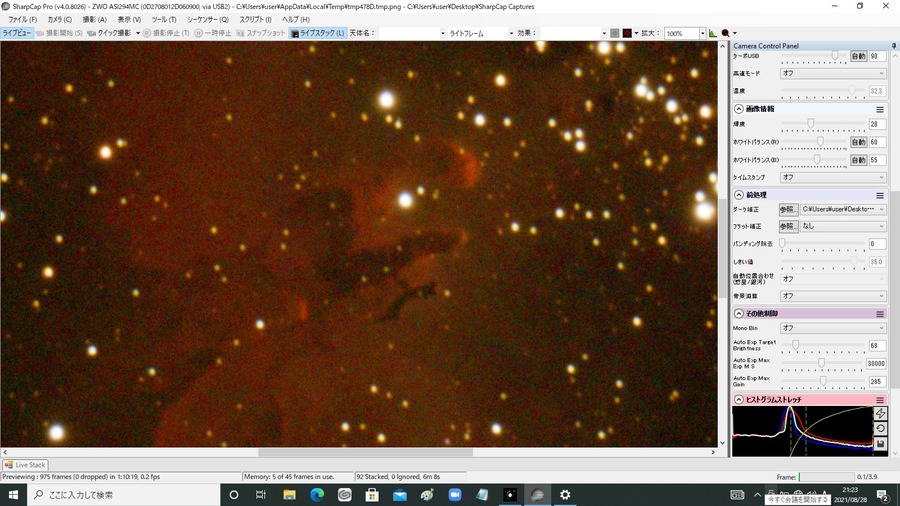This screenshot has height=506, width=900.
Task: Open Windows Start menu
Action: click(13, 495)
